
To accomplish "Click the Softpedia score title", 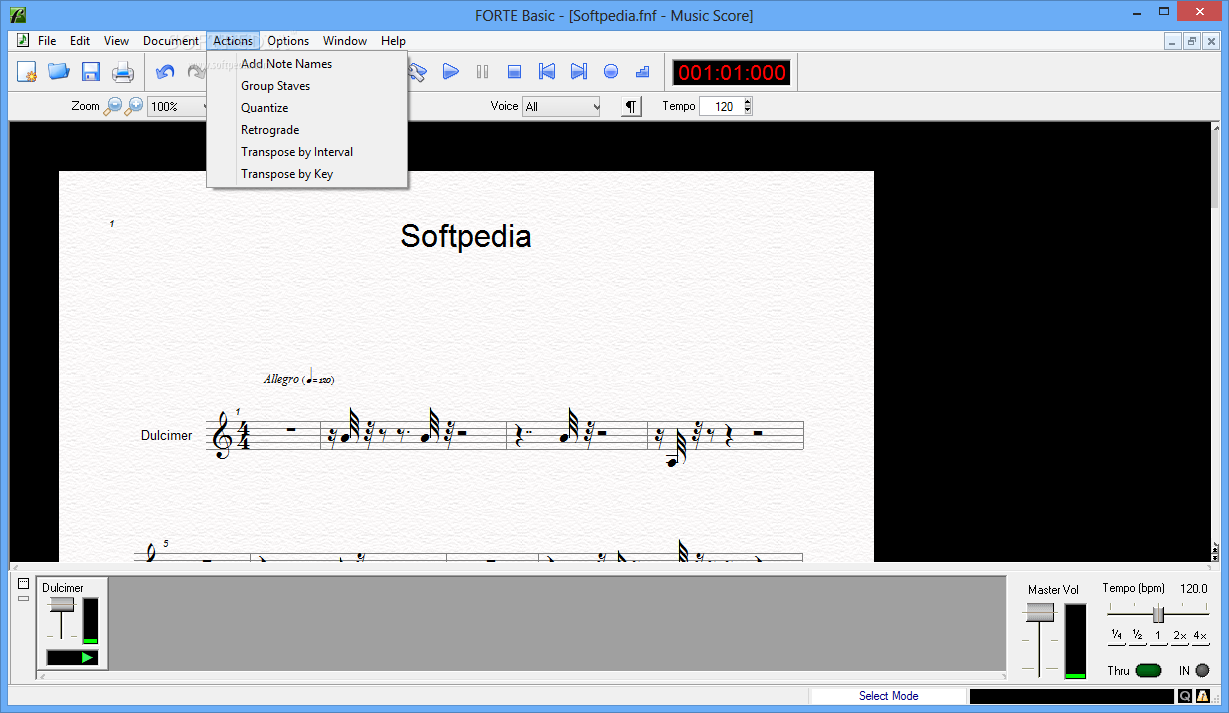I will (x=466, y=236).
